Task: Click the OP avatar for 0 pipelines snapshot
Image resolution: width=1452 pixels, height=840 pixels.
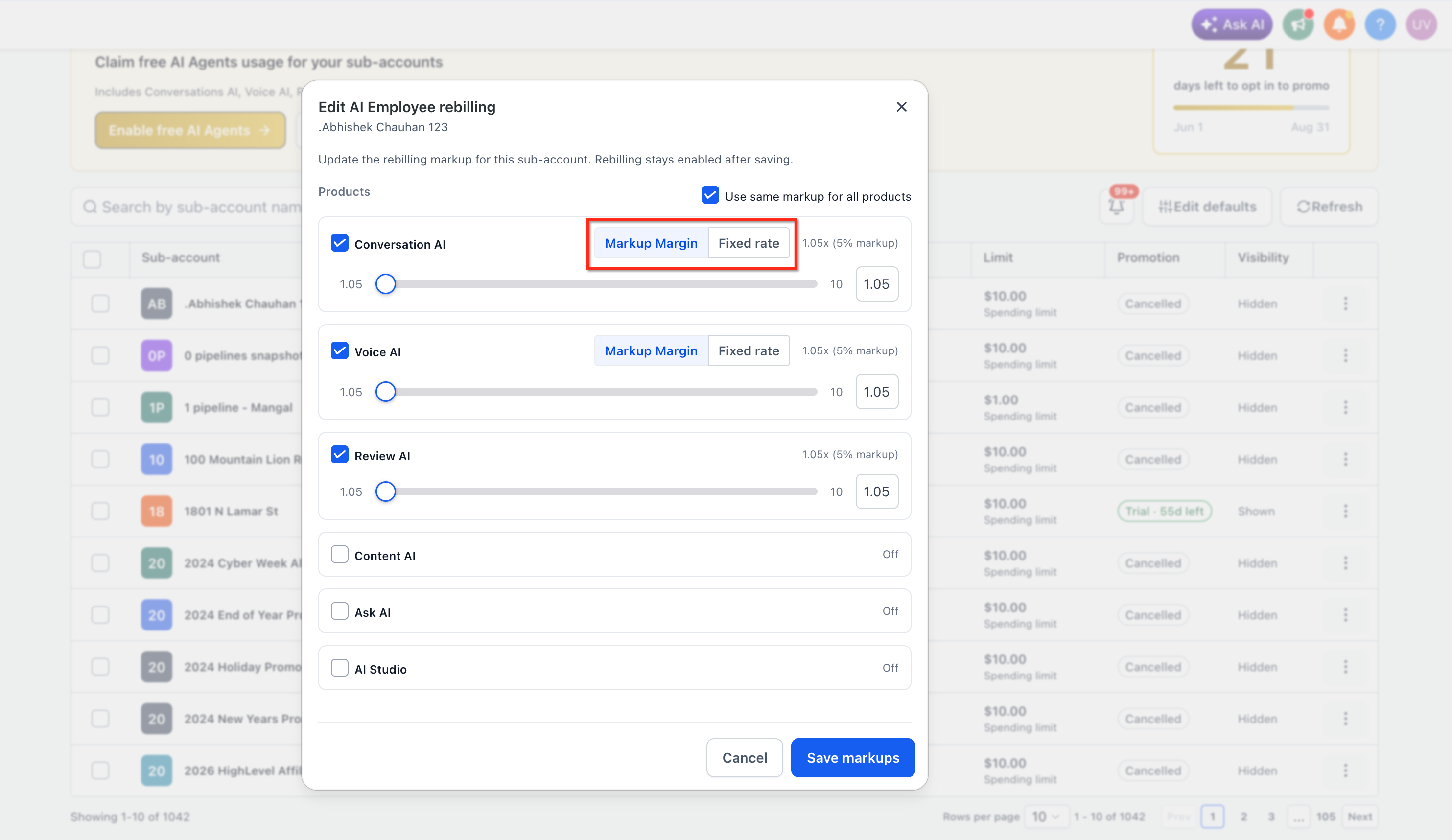Action: tap(157, 355)
